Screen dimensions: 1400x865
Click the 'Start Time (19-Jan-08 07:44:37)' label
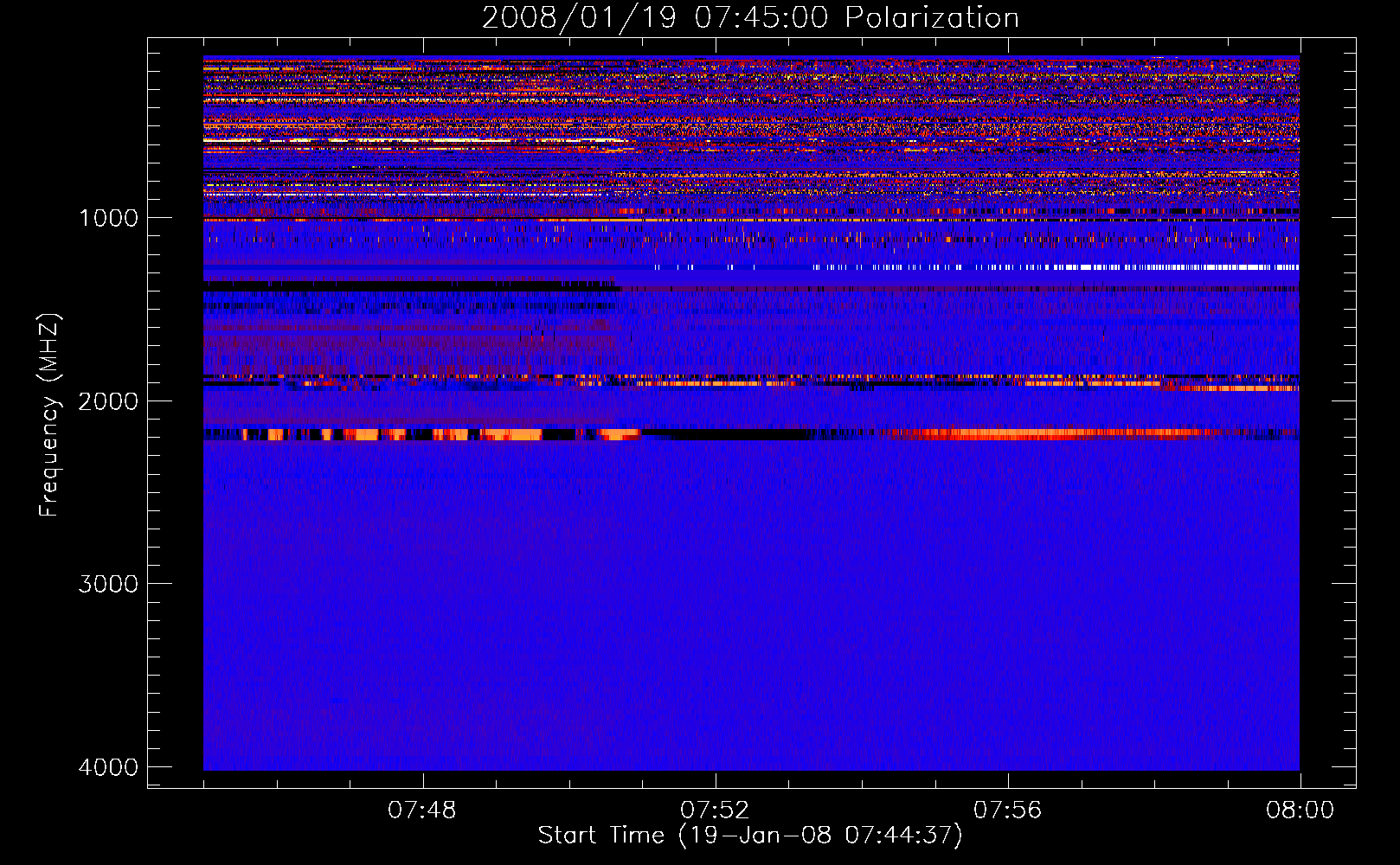750,836
